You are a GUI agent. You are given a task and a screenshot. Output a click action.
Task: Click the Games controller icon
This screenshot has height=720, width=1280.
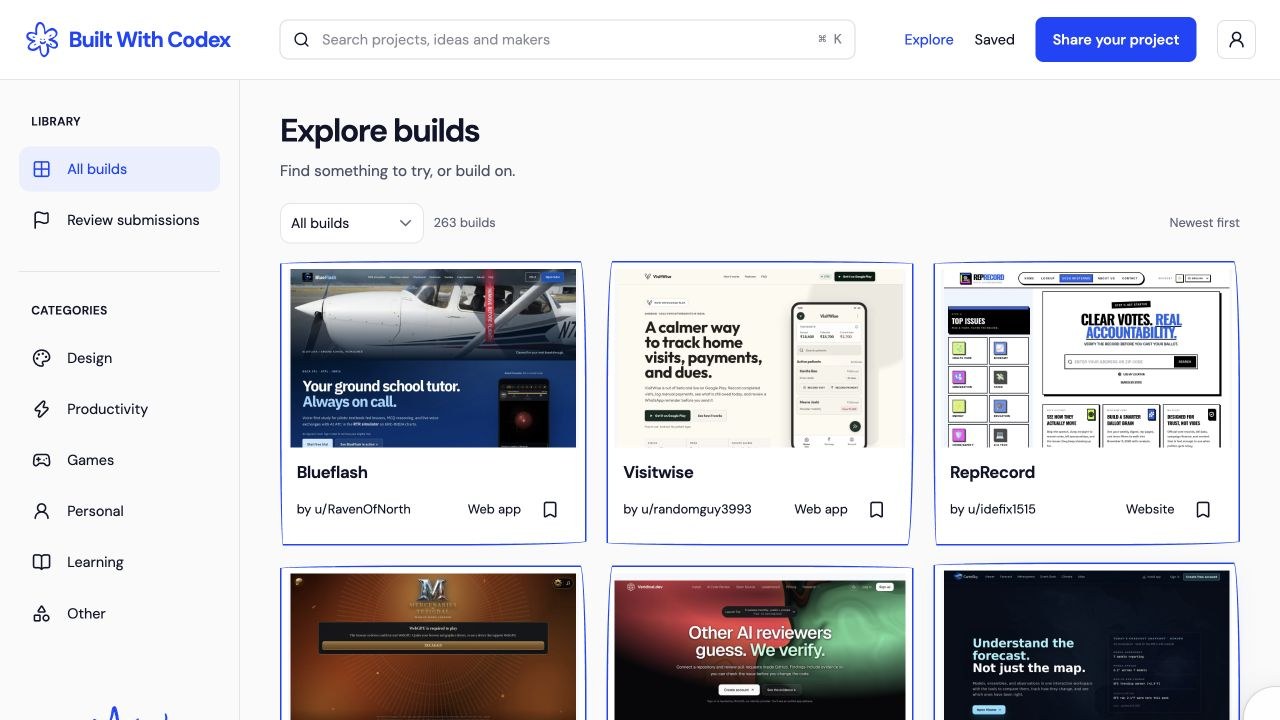point(42,460)
